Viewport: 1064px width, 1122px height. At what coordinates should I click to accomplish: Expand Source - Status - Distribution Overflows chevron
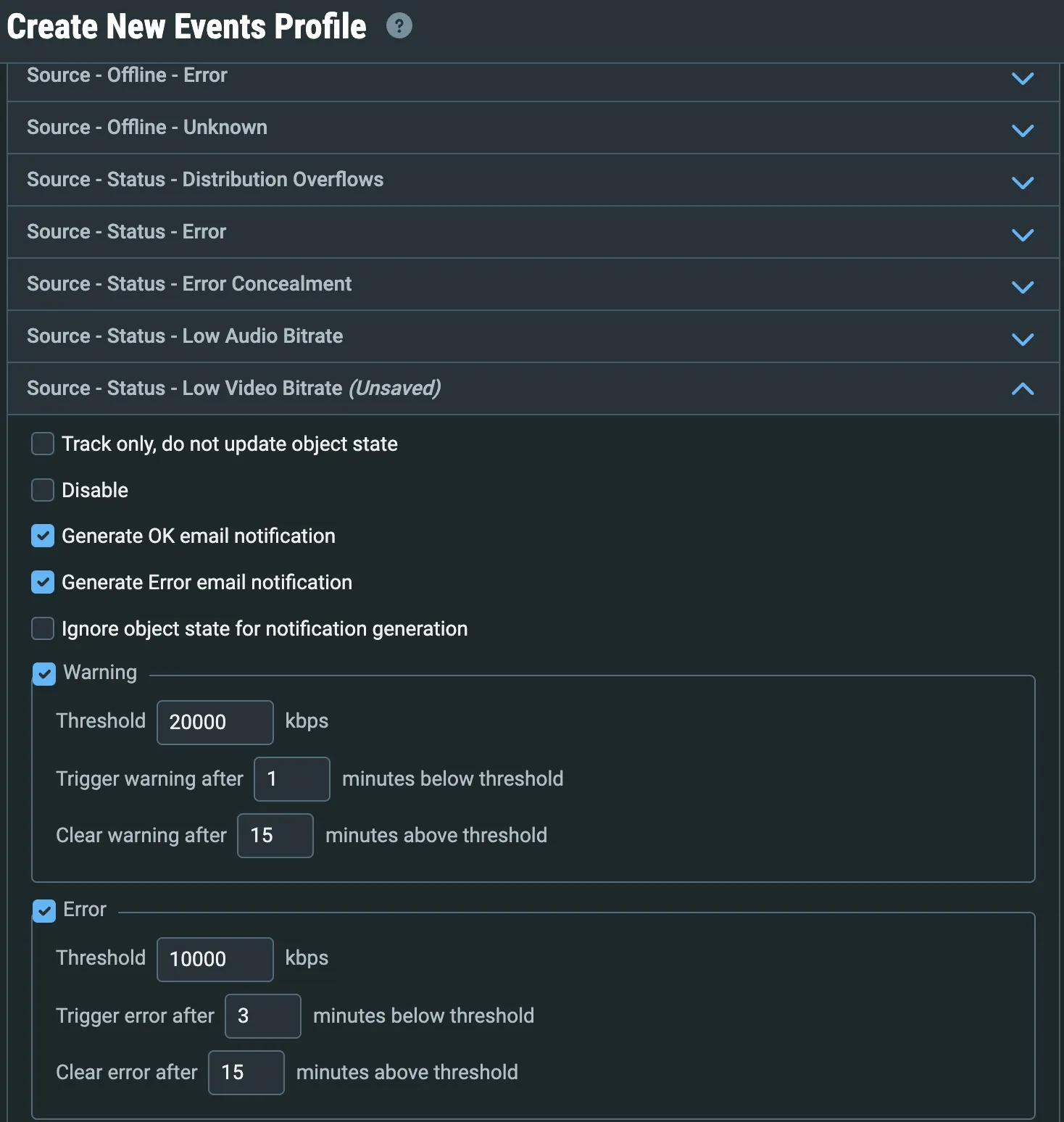[x=1022, y=183]
